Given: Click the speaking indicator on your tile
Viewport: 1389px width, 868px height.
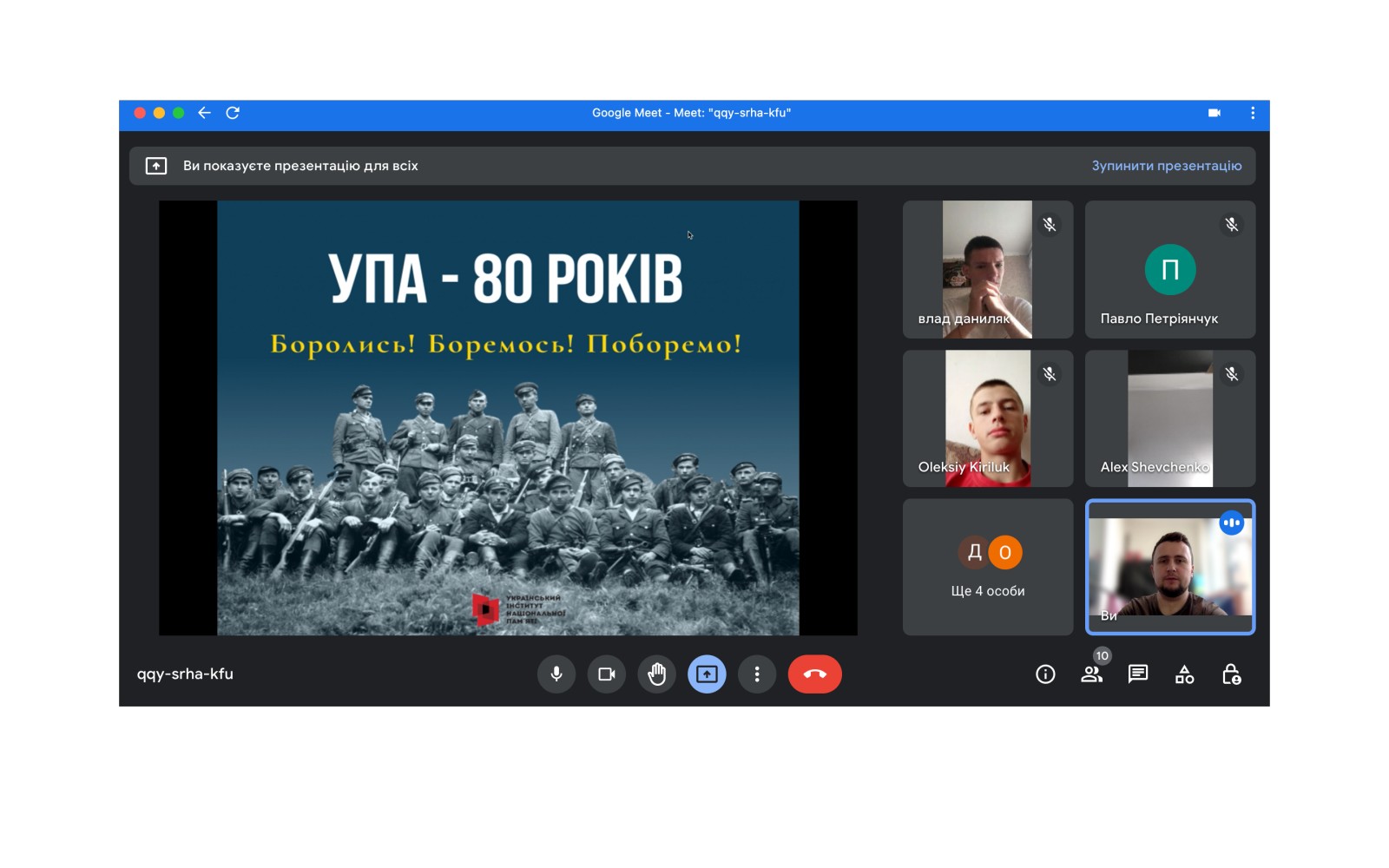Looking at the screenshot, I should click(x=1231, y=523).
